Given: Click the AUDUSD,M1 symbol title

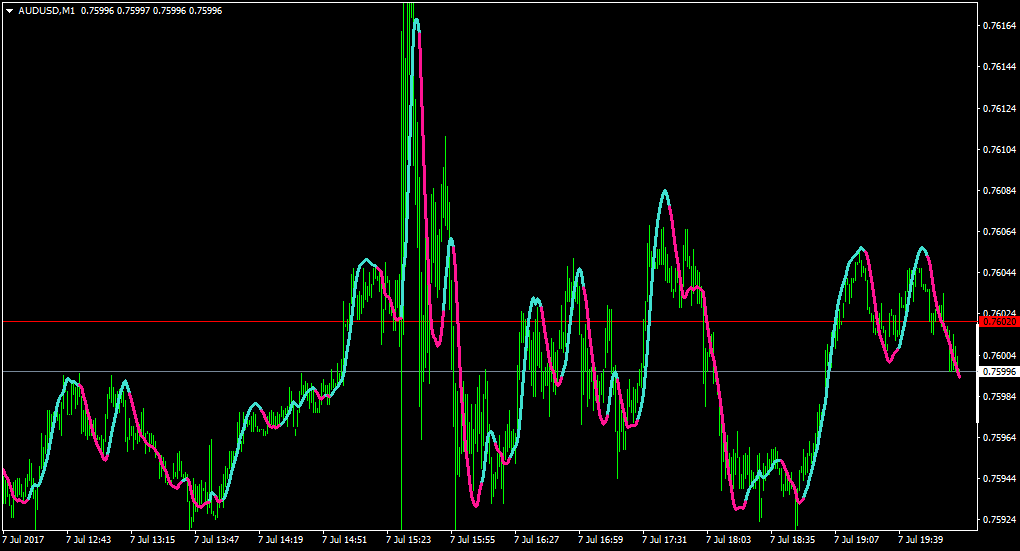Looking at the screenshot, I should pos(46,11).
